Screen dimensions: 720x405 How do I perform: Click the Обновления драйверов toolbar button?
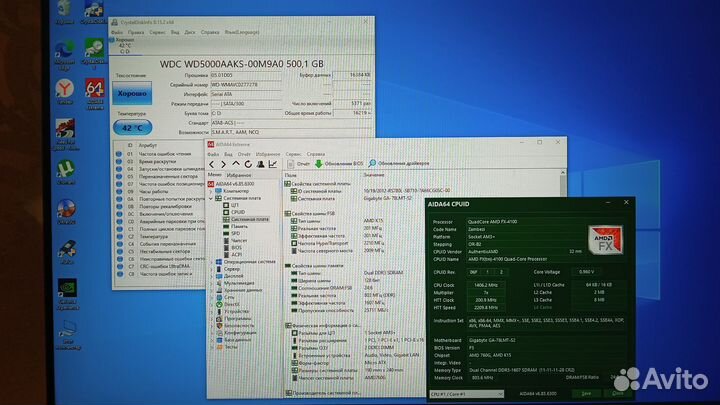click(x=399, y=163)
